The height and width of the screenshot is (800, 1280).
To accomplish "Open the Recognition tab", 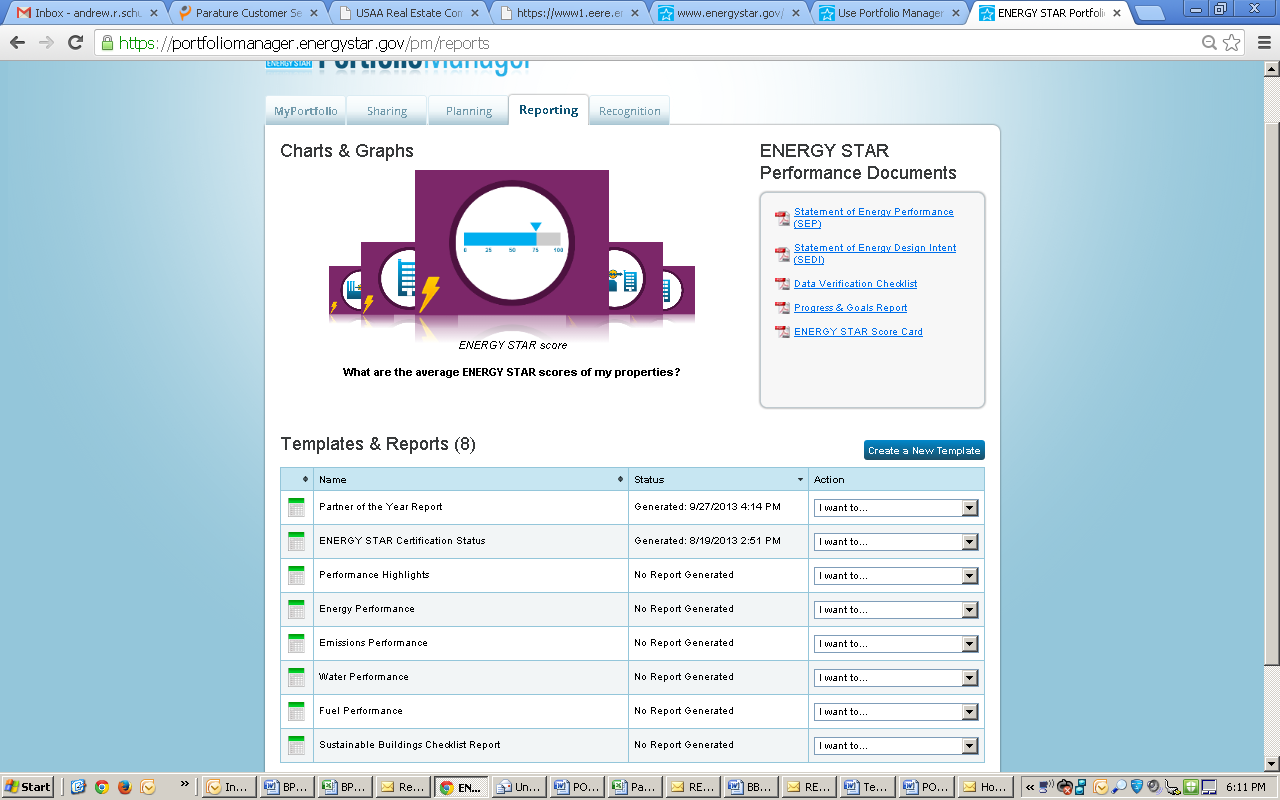I will (x=630, y=111).
